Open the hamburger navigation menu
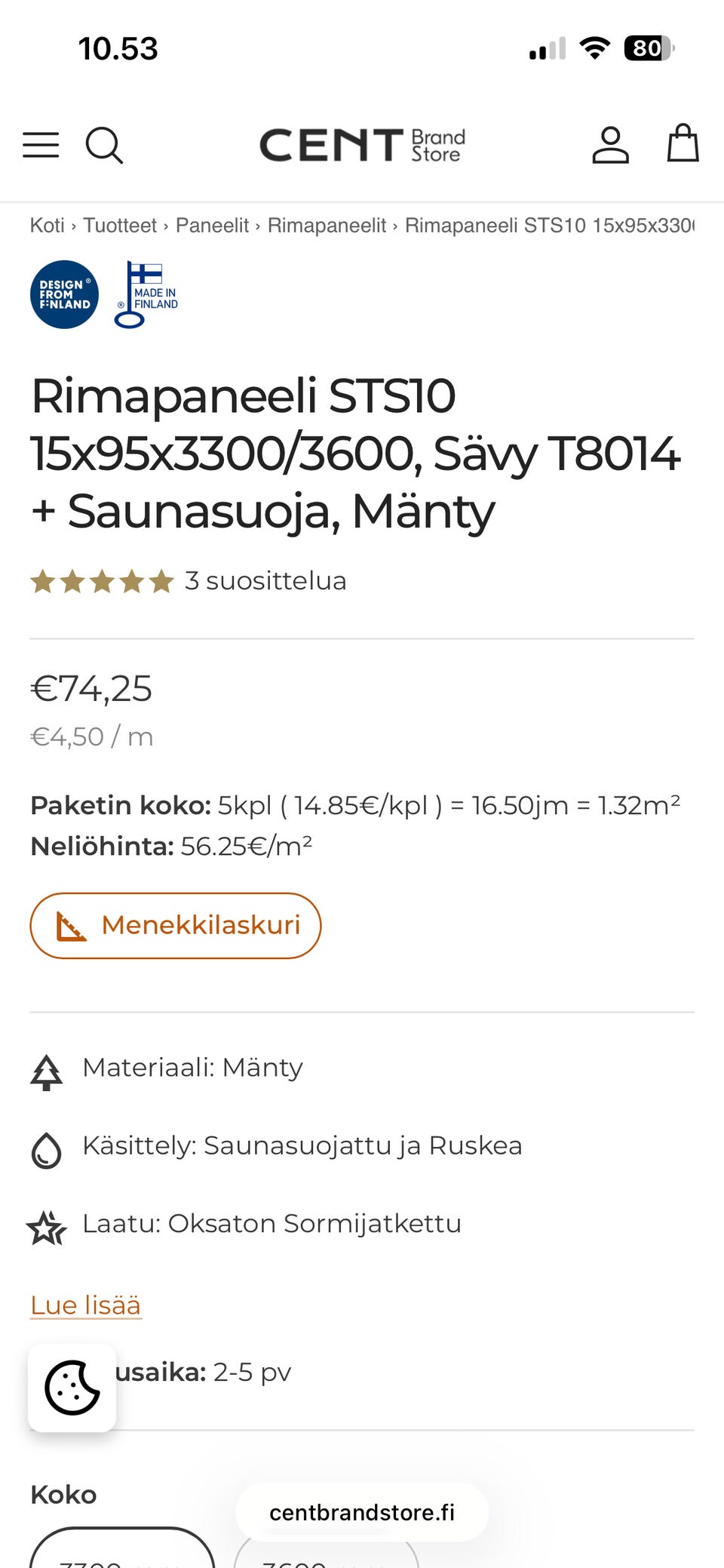Image resolution: width=724 pixels, height=1568 pixels. (x=41, y=145)
